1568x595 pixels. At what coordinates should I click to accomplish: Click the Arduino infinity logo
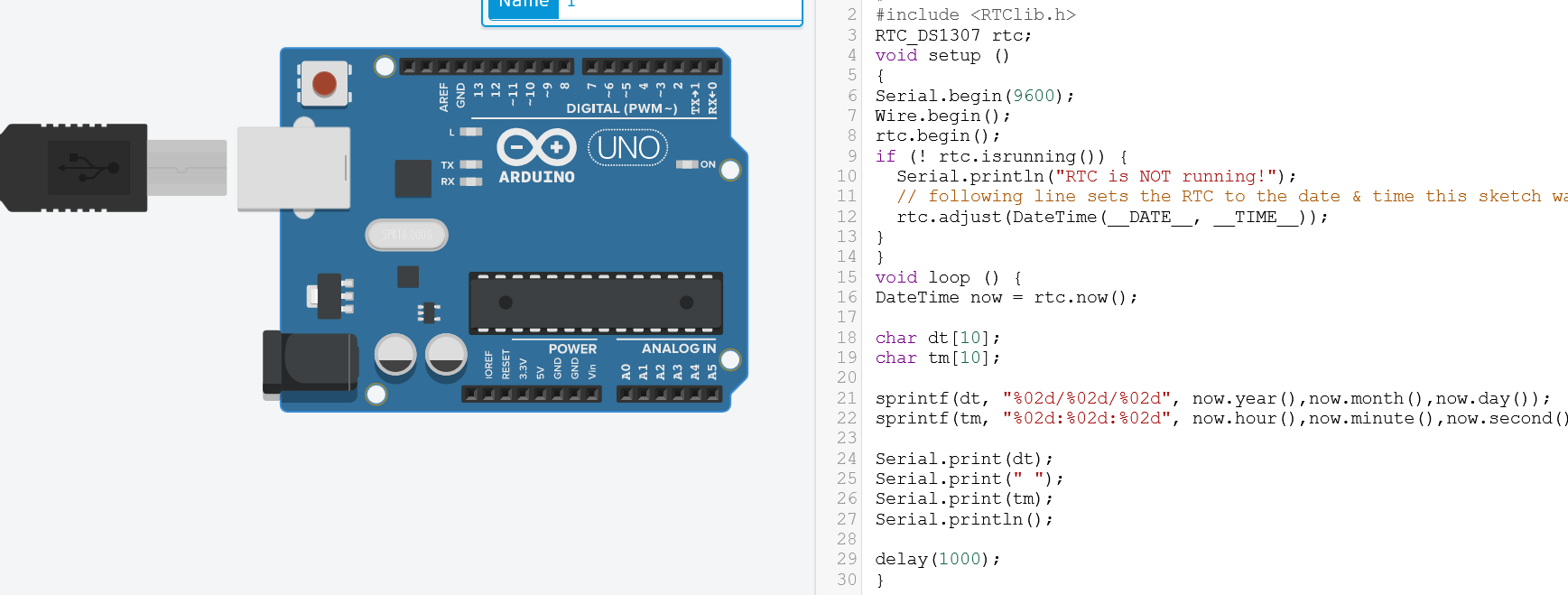(x=536, y=146)
